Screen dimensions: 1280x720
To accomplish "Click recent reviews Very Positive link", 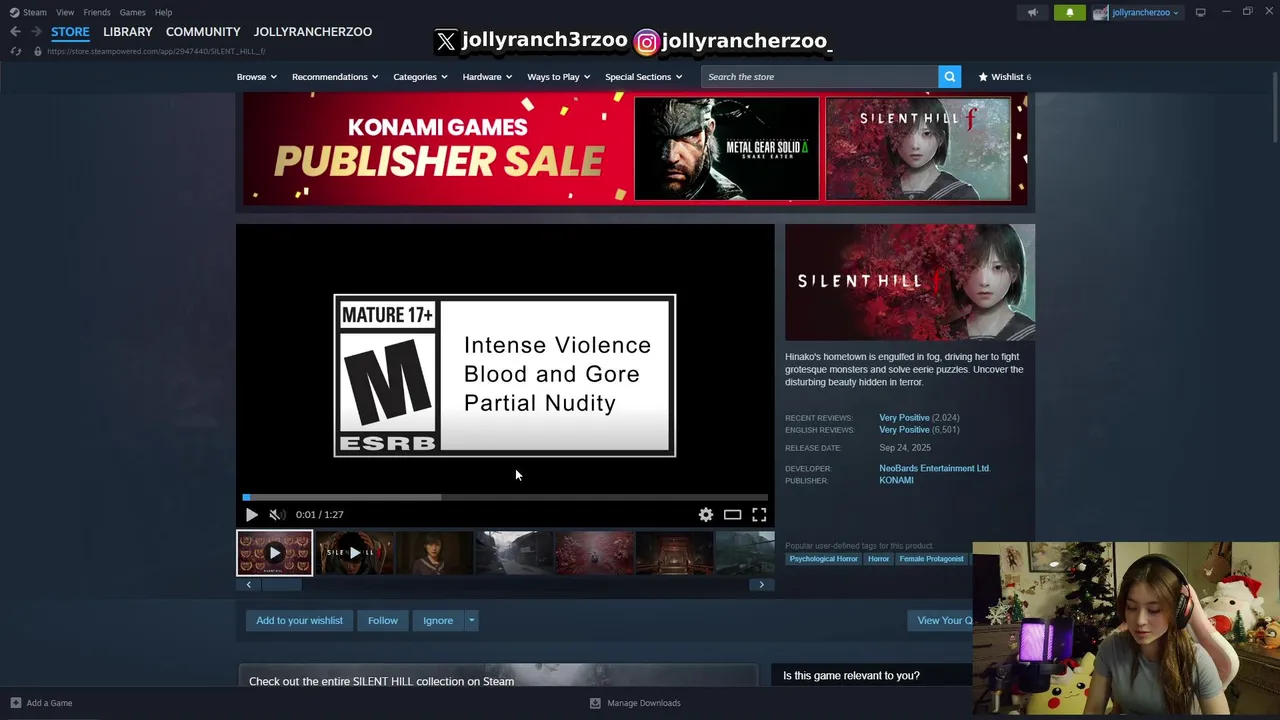I will pyautogui.click(x=904, y=417).
